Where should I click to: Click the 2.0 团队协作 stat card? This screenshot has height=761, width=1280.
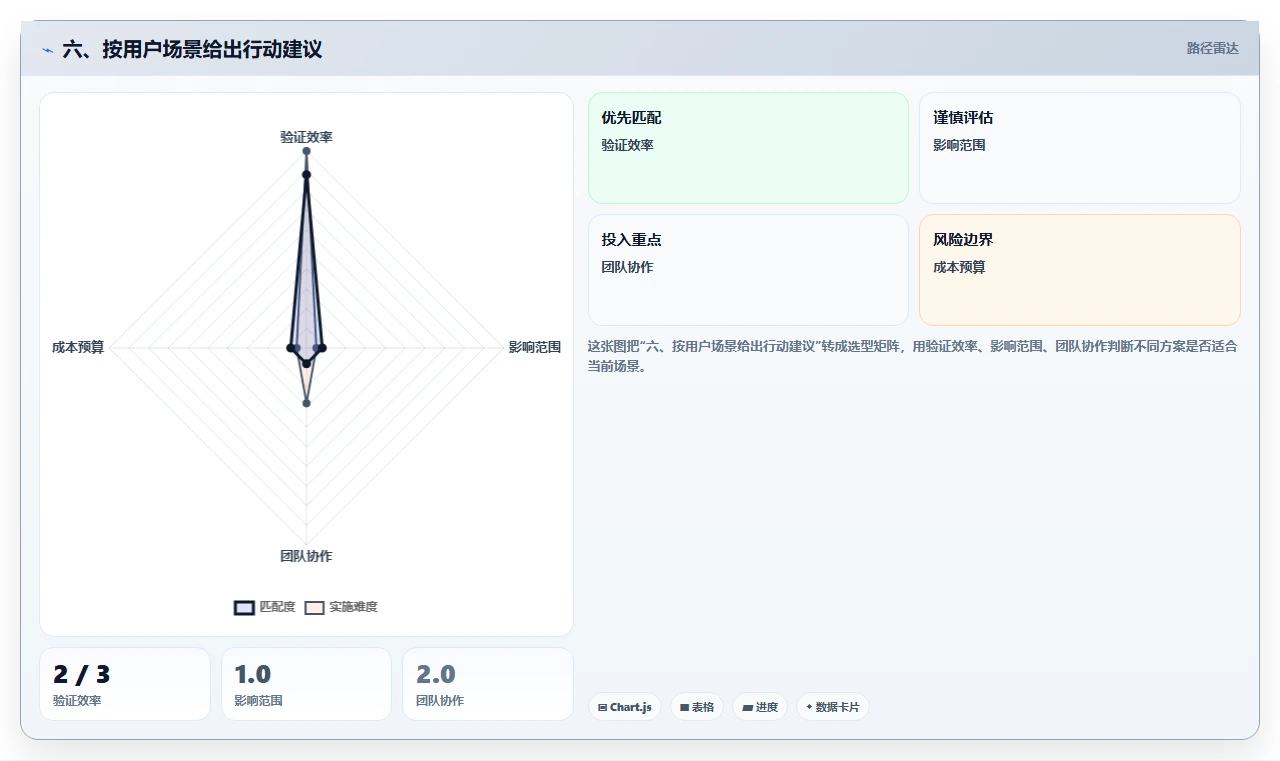click(488, 684)
